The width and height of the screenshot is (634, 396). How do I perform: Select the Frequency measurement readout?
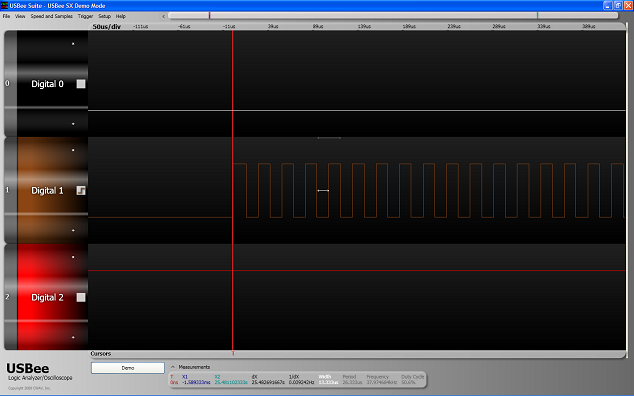pyautogui.click(x=381, y=379)
